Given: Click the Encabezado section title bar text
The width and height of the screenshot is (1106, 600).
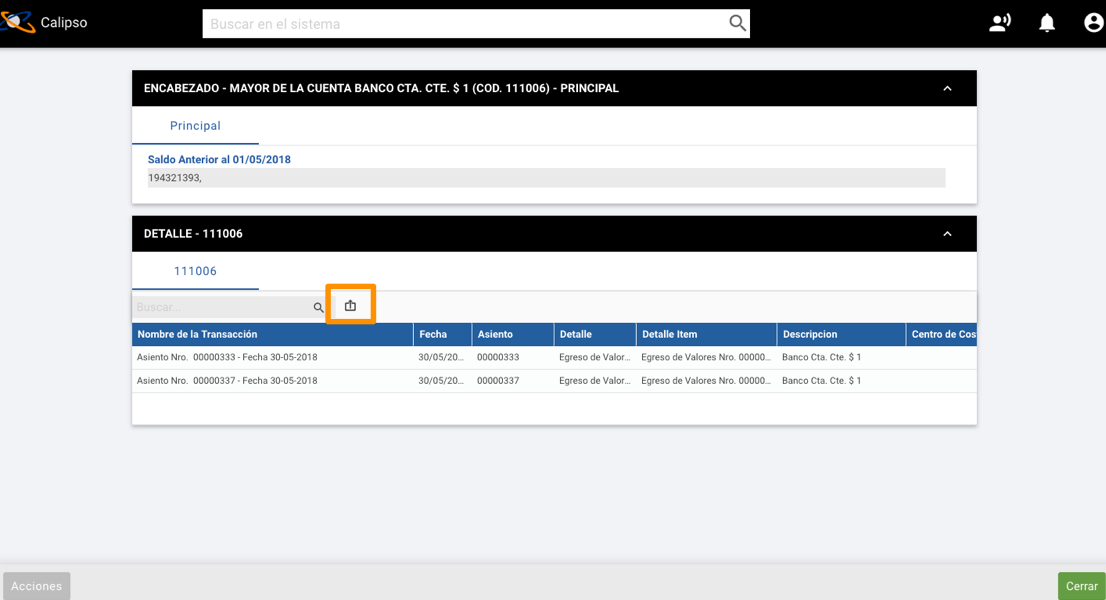Looking at the screenshot, I should [x=381, y=88].
